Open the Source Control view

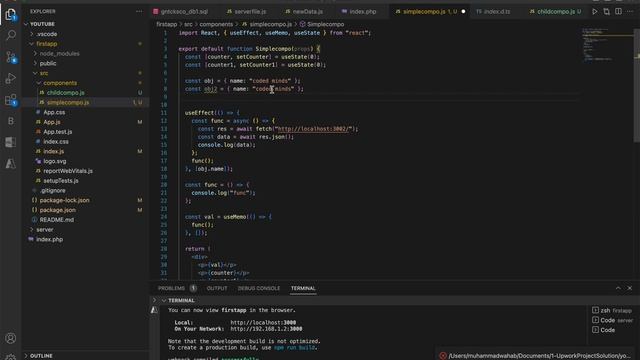point(11,57)
